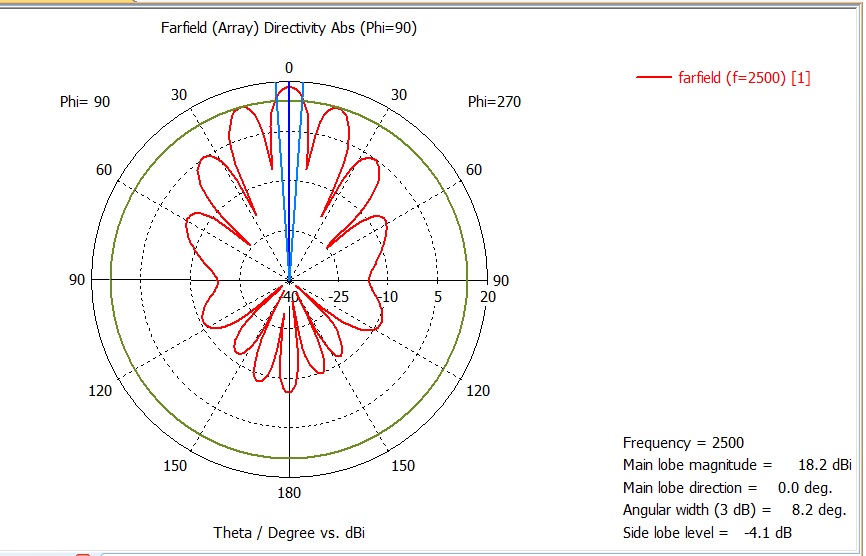
Task: Click the 5 radial scale label
Action: pyautogui.click(x=438, y=297)
